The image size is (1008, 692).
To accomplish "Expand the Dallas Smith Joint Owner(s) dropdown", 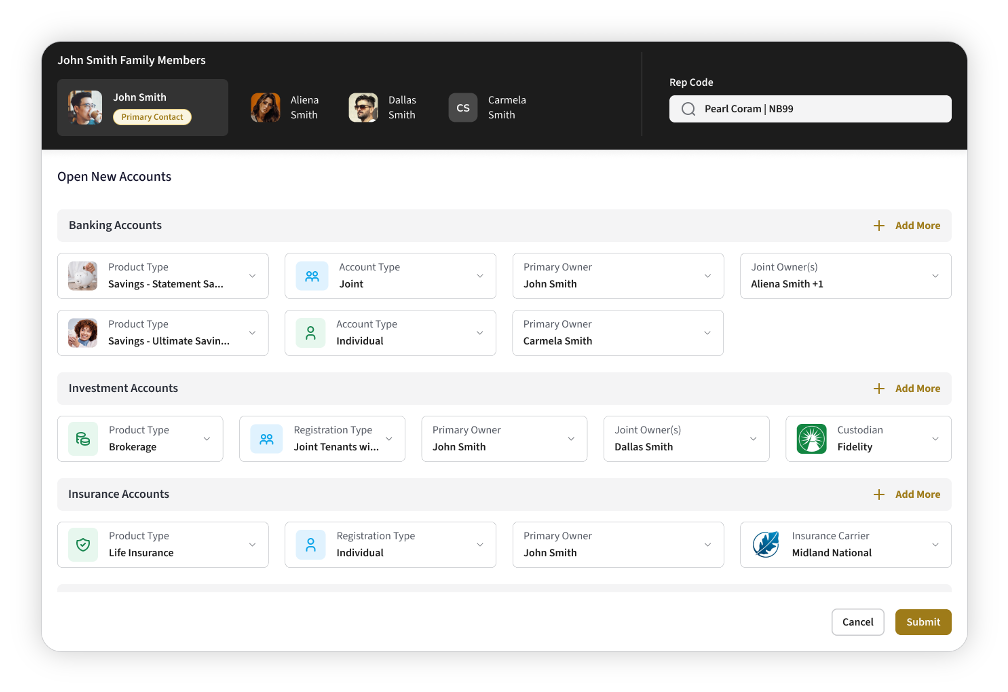I will pos(686,439).
